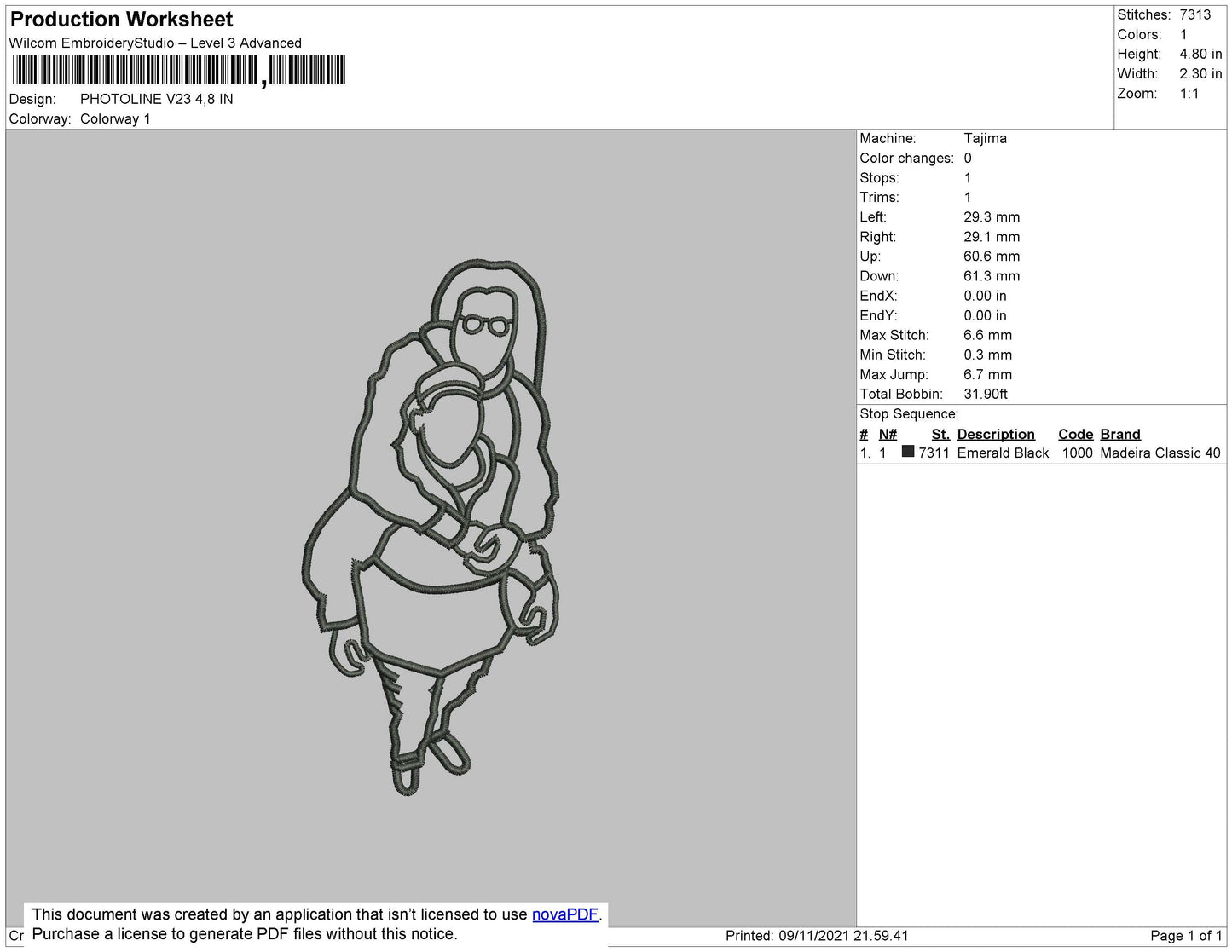The height and width of the screenshot is (952, 1232).
Task: Click the Down value 61.3 mm
Action: pos(992,276)
